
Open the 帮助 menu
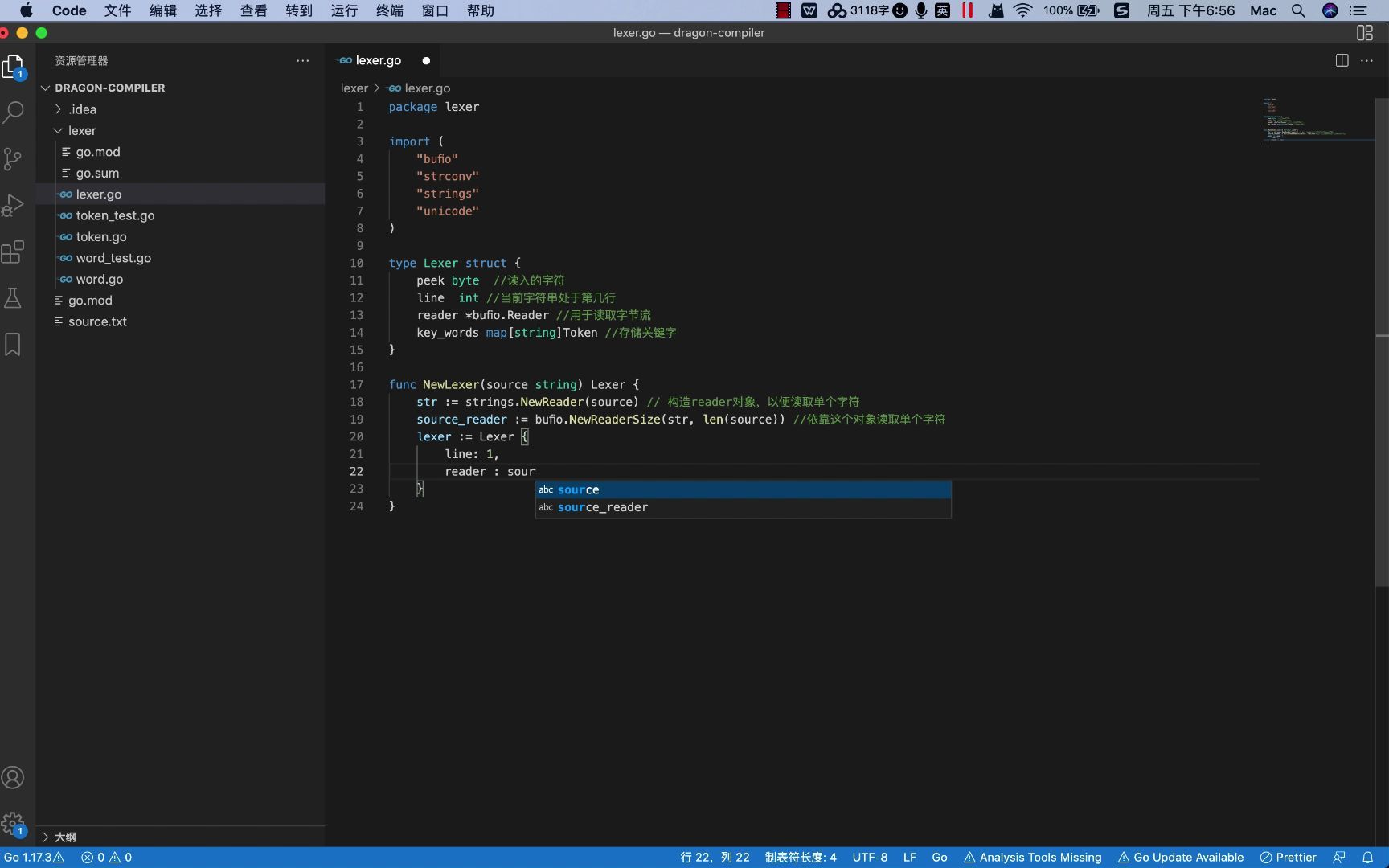tap(481, 10)
